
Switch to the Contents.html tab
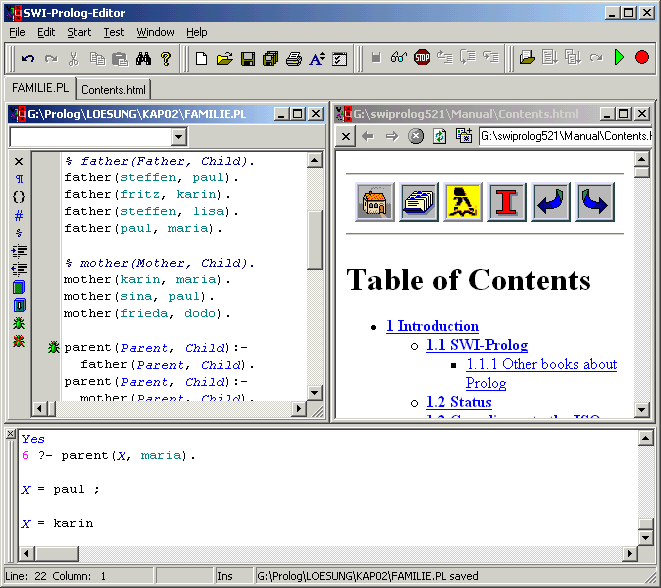pos(113,89)
